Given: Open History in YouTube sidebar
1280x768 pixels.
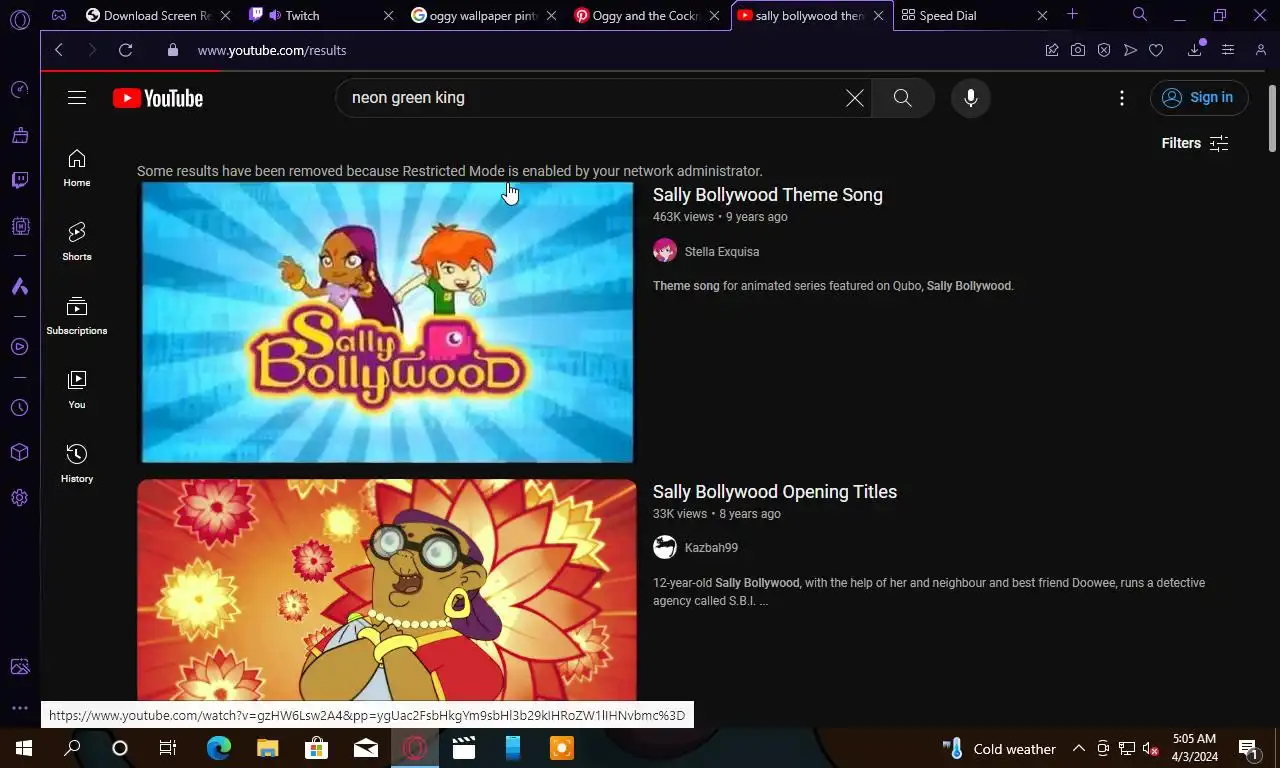Looking at the screenshot, I should coord(77,464).
